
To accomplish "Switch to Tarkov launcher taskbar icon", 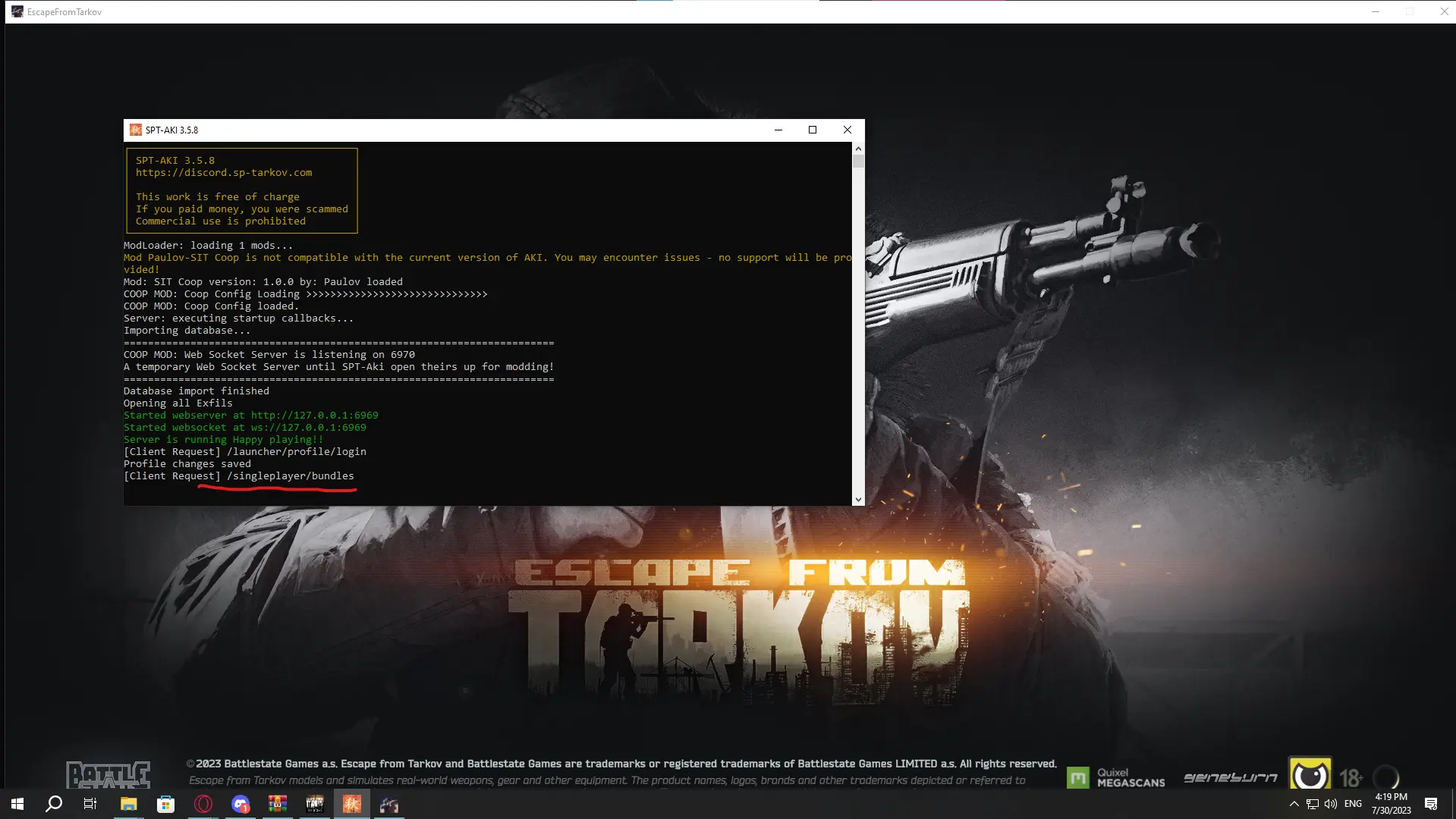I will click(314, 804).
